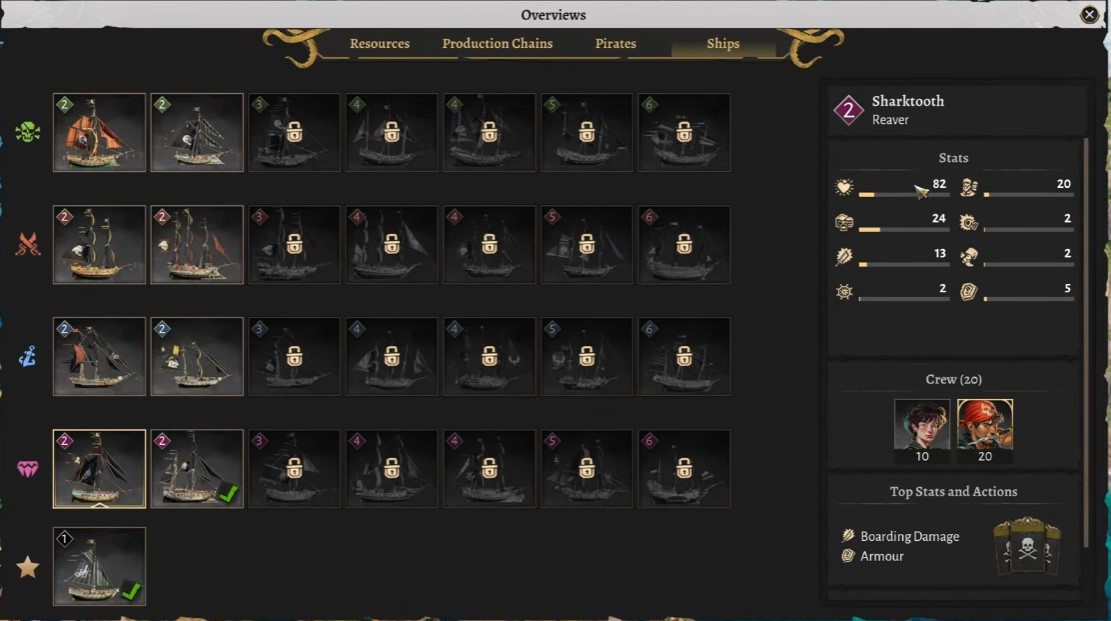This screenshot has width=1111, height=621.
Task: Click locked tier-3 ship in anchor row
Action: [x=294, y=357]
